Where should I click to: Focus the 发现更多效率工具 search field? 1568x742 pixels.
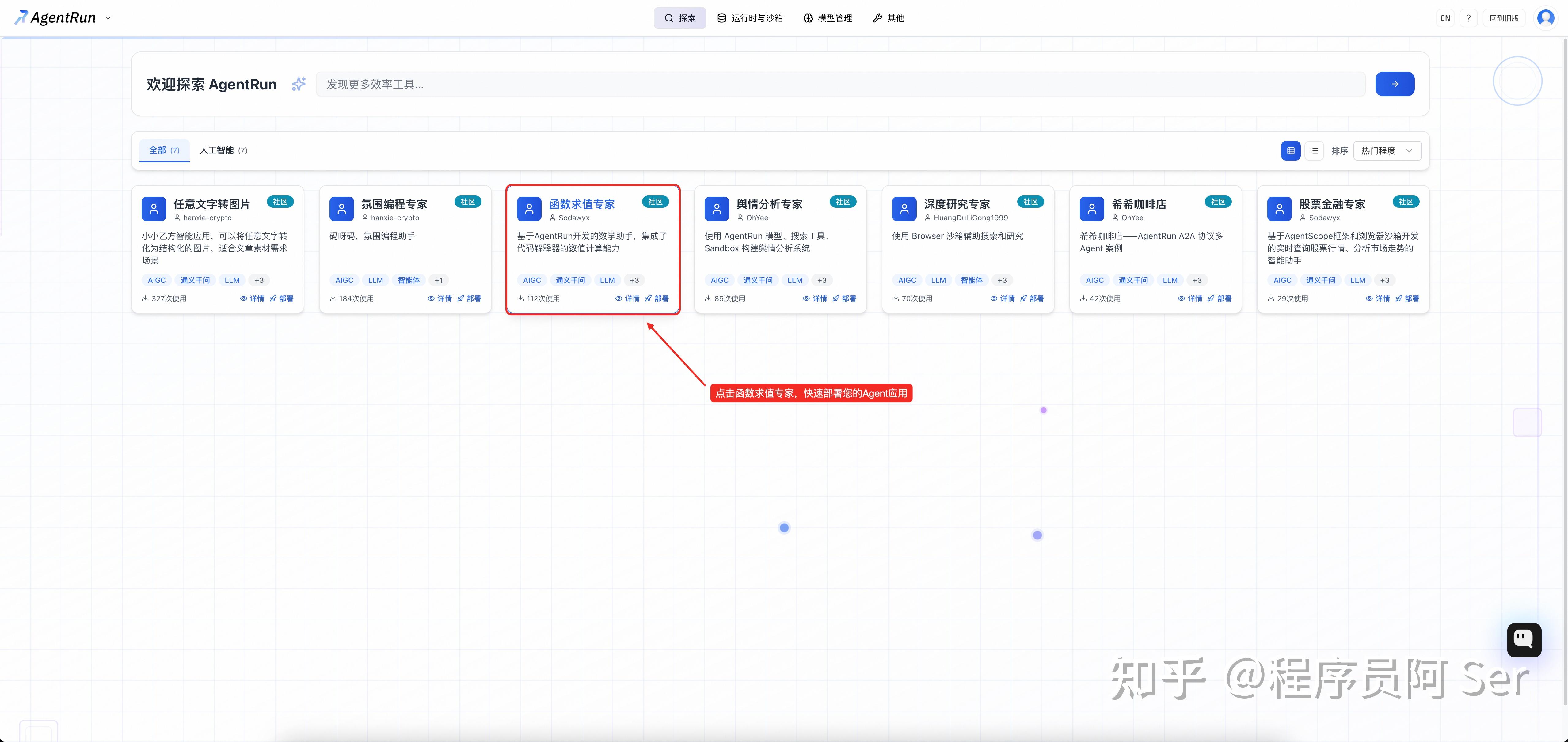click(840, 84)
